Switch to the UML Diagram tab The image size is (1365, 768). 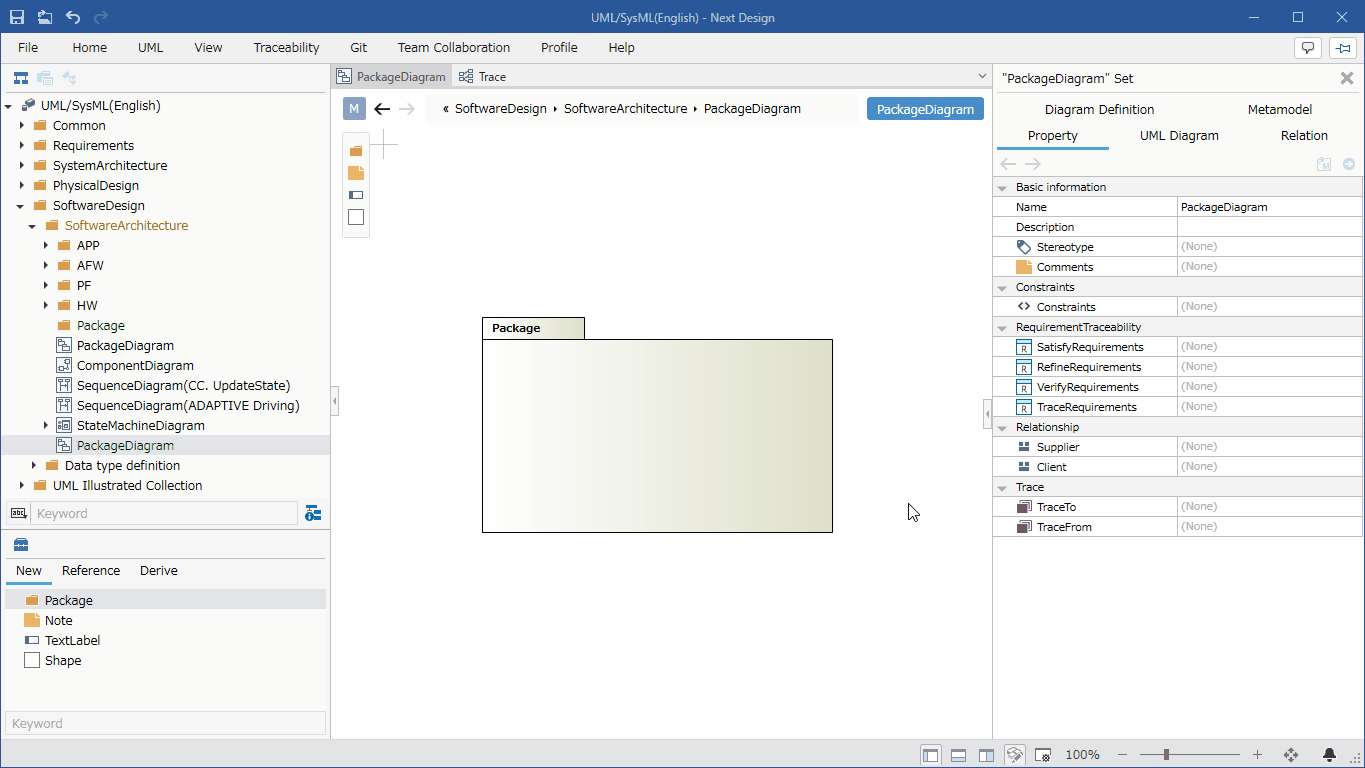1179,135
